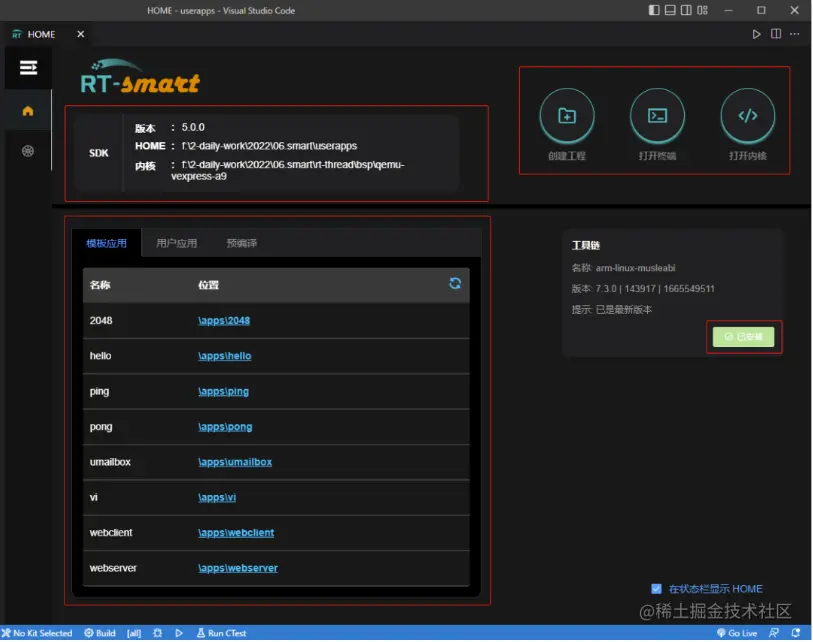Toggle primary sidebar layout icon in title bar
813x642 pixels.
(x=654, y=10)
